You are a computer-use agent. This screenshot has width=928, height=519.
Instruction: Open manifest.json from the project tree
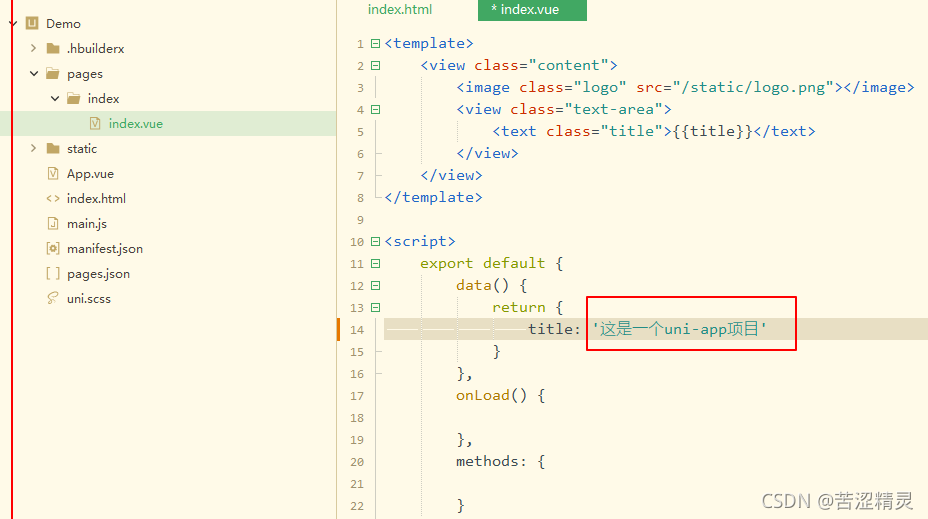coord(105,249)
